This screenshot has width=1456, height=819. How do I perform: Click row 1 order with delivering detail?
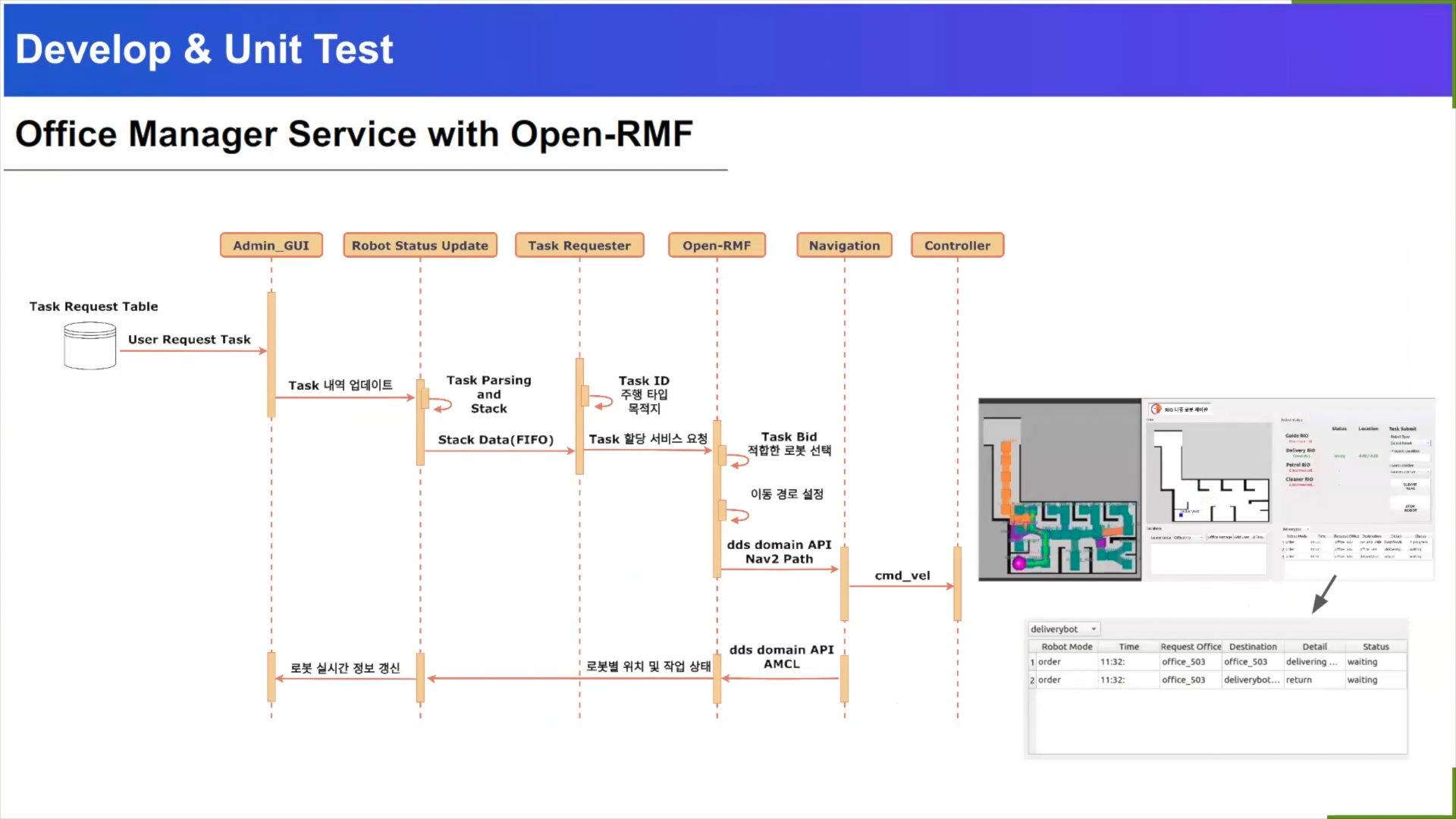[1217, 662]
